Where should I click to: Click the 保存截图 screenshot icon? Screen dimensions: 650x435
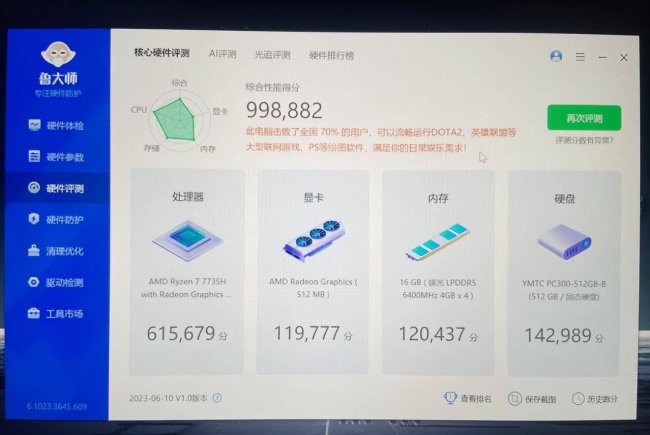pyautogui.click(x=514, y=399)
